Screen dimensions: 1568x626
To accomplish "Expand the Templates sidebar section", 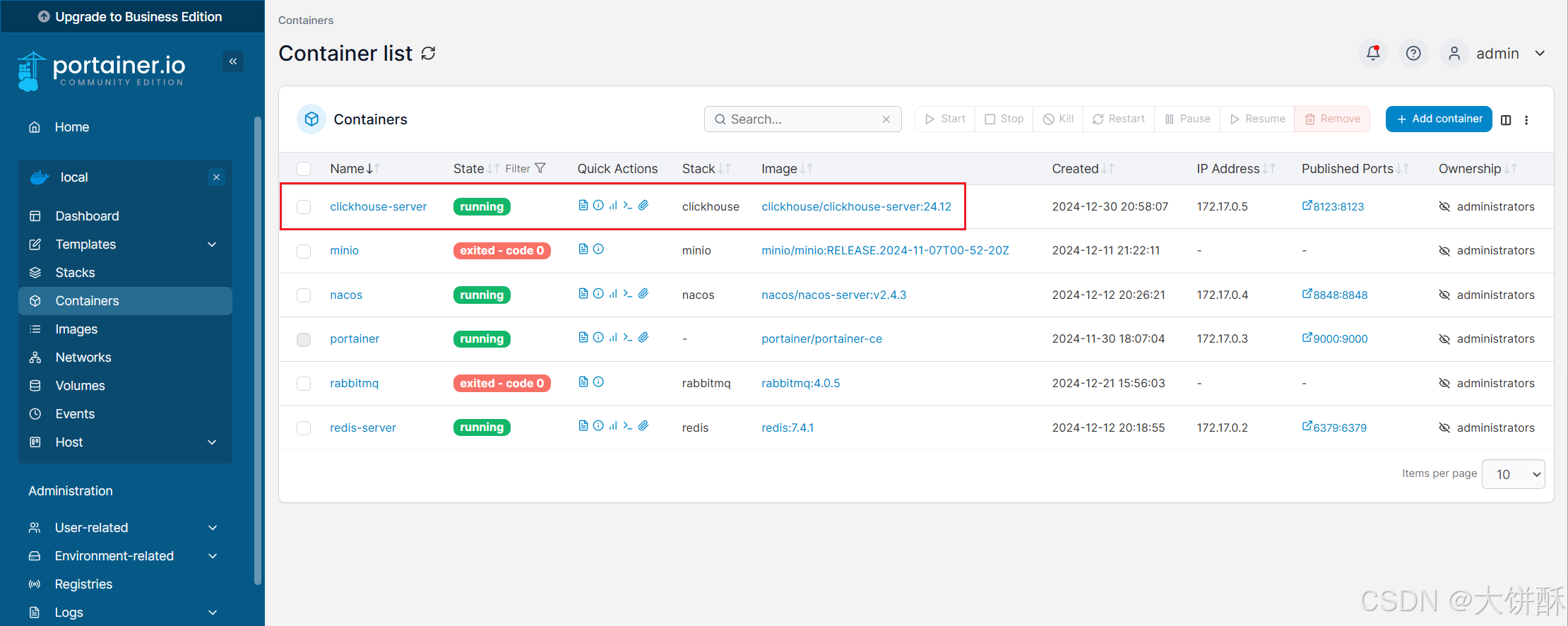I will tap(125, 244).
